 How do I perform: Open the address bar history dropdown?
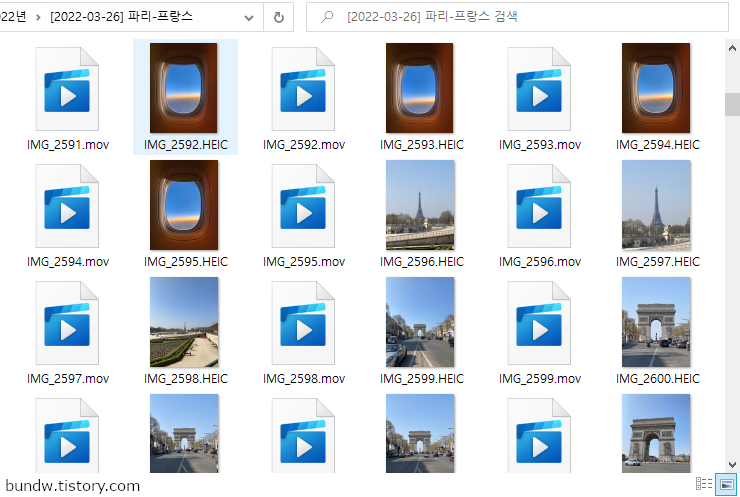[249, 18]
